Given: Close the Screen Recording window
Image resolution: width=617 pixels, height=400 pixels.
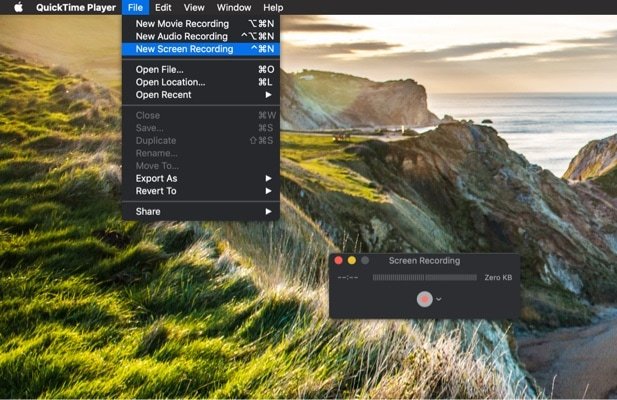Looking at the screenshot, I should [338, 260].
